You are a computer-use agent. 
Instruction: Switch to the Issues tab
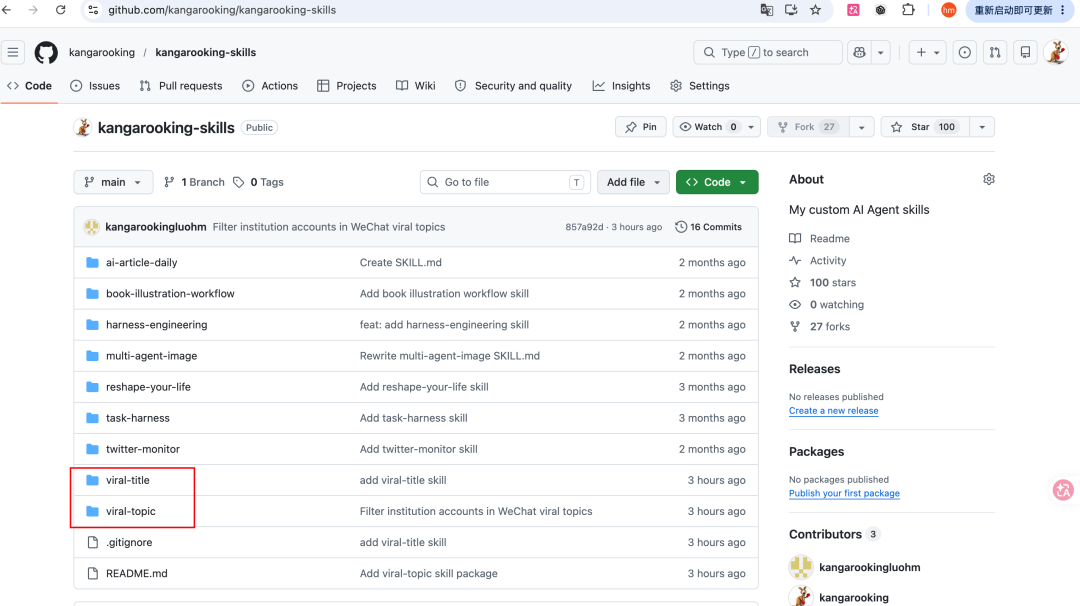pyautogui.click(x=96, y=85)
